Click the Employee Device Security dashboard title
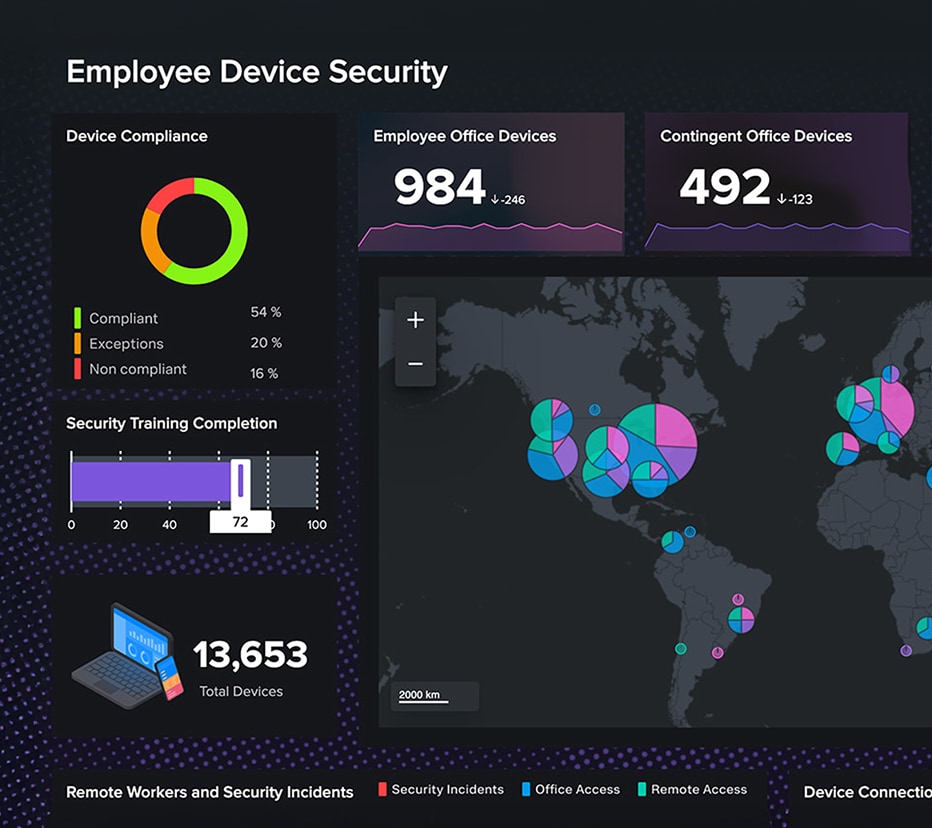 click(257, 72)
